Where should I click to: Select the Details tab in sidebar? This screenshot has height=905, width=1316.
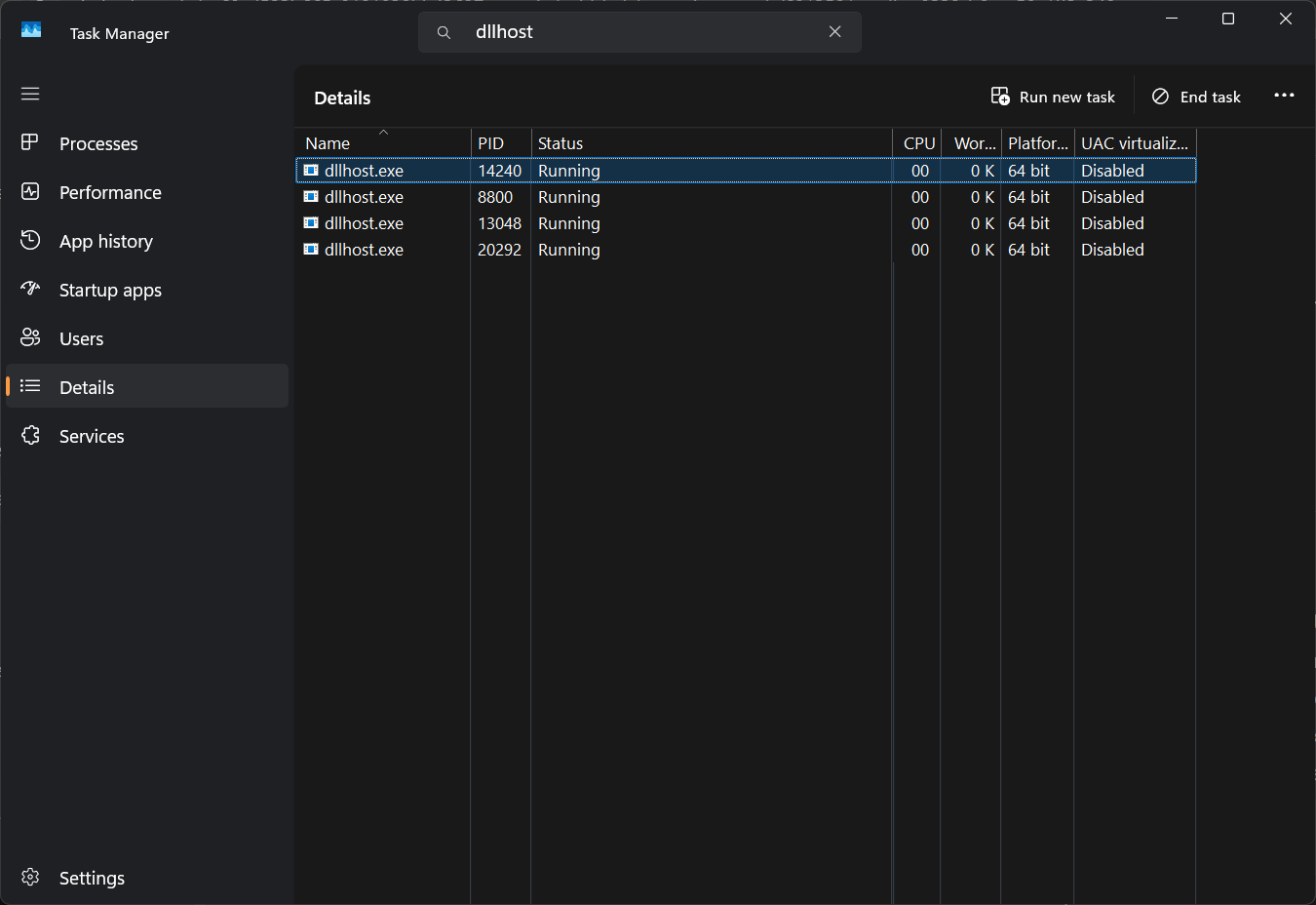[x=87, y=387]
